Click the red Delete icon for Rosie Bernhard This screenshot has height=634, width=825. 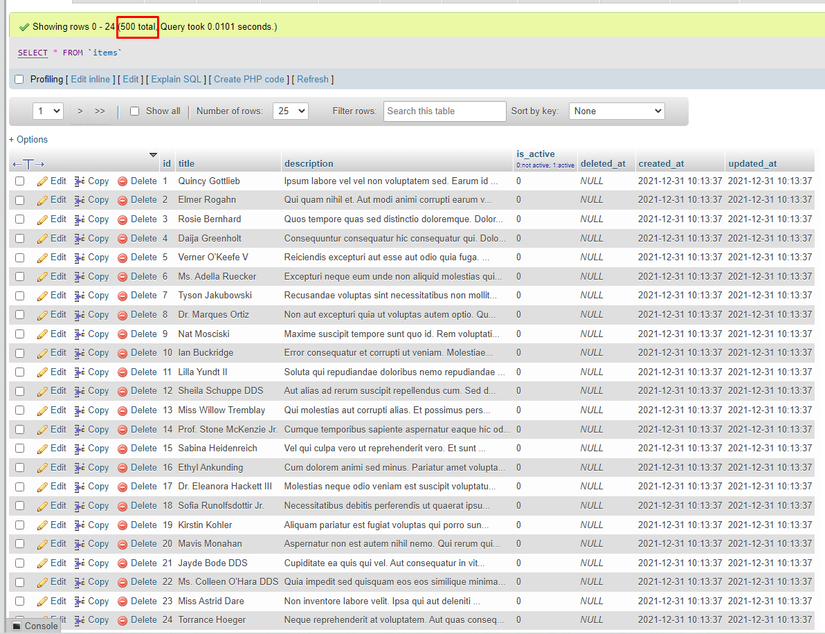click(x=123, y=220)
